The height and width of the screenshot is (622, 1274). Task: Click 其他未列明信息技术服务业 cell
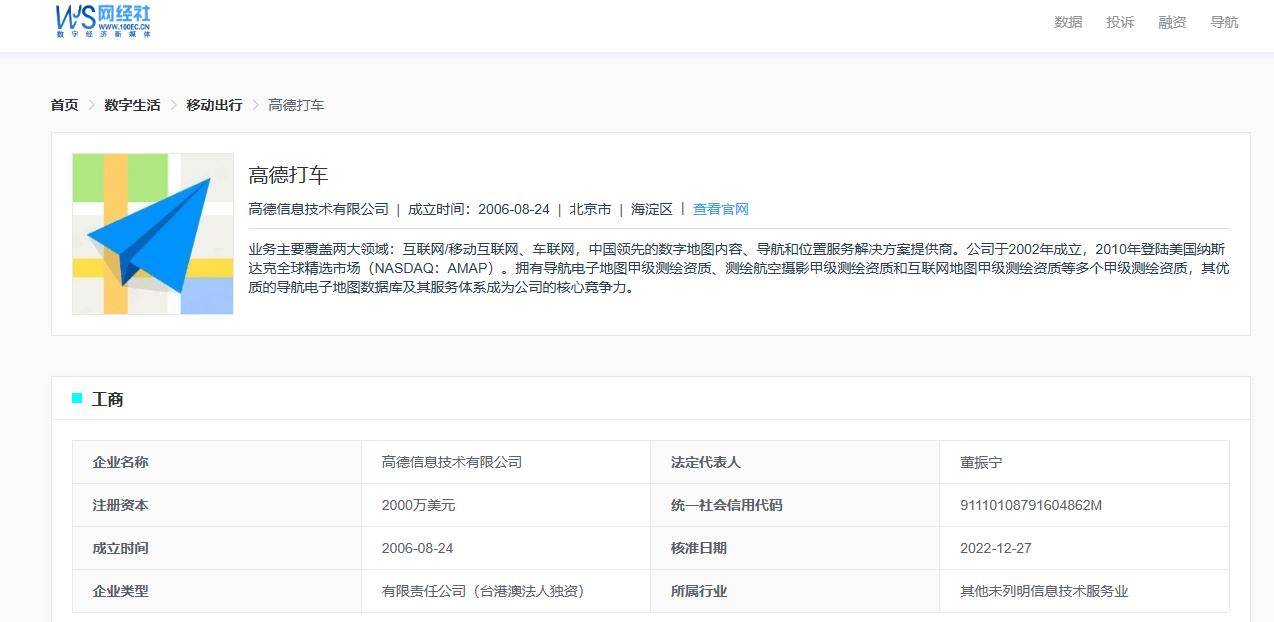(1084, 591)
